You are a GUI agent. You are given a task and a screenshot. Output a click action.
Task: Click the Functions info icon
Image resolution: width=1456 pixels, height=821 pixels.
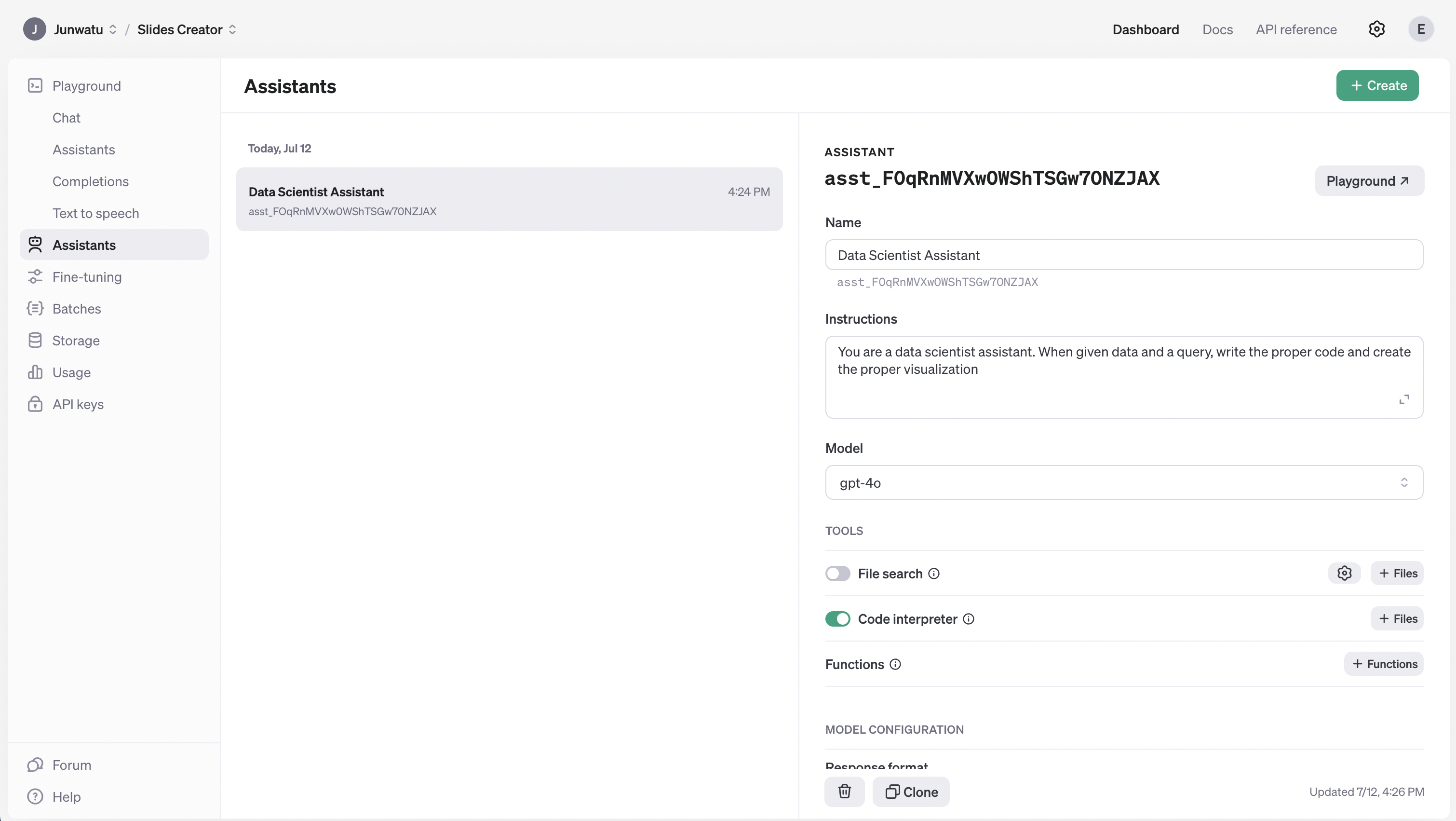tap(895, 664)
